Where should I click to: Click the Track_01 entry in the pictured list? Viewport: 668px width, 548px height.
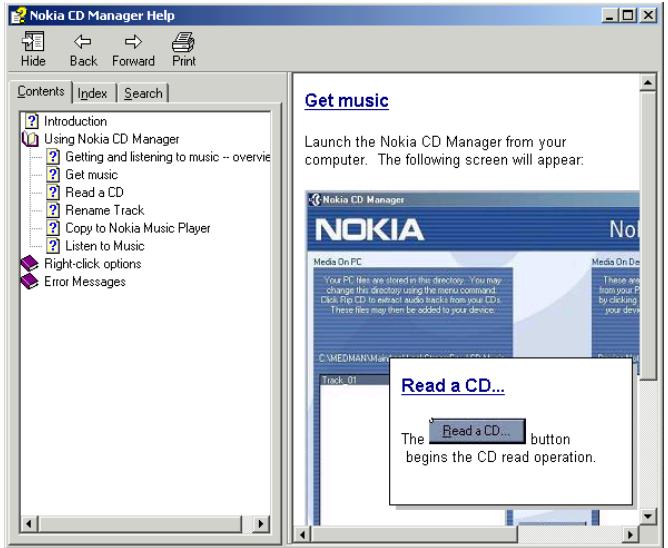(x=339, y=380)
